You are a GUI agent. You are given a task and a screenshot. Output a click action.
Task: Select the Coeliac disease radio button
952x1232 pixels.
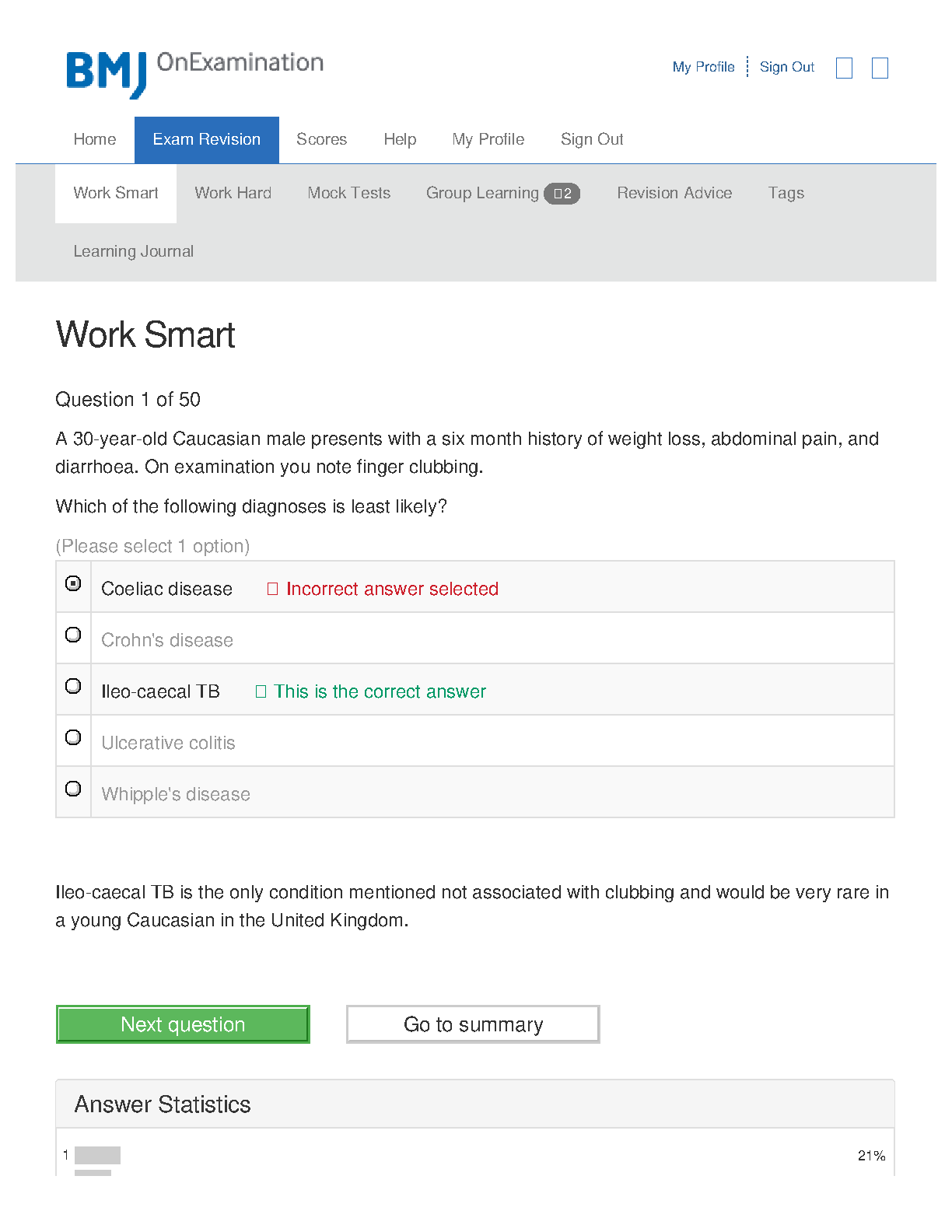(x=73, y=583)
